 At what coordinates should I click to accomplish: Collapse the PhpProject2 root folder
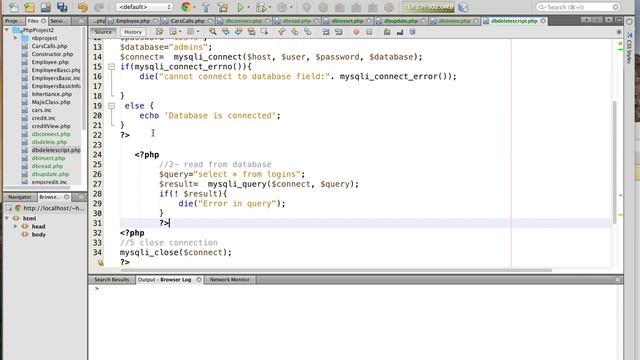tap(7, 30)
